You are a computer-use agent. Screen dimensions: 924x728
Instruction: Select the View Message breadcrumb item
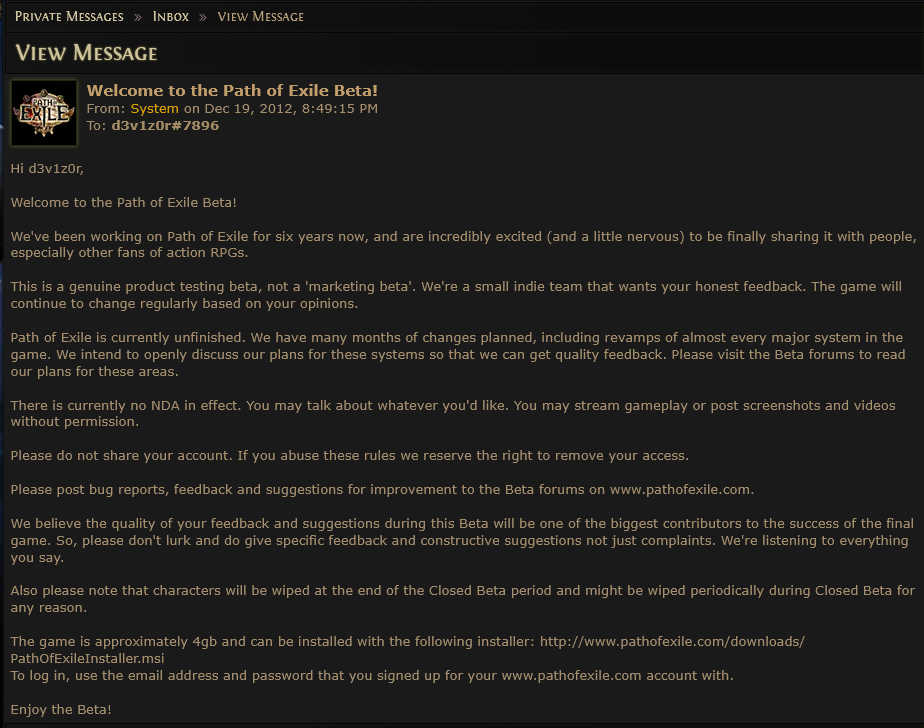coord(260,17)
